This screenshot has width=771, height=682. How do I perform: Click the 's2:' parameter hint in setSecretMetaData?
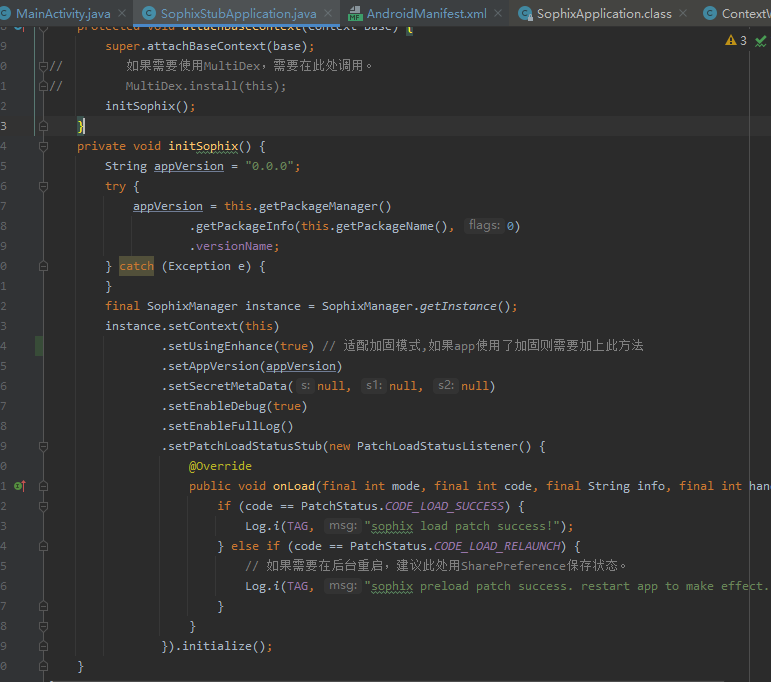point(445,385)
